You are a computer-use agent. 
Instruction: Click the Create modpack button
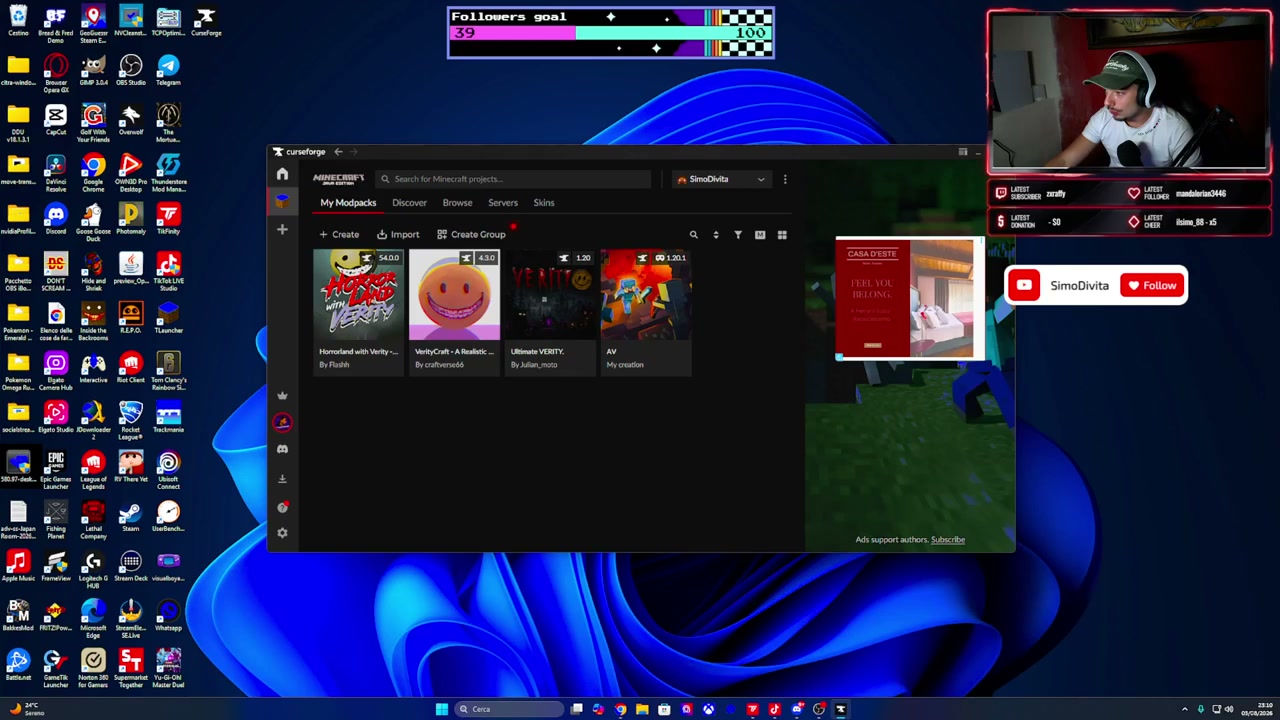339,235
